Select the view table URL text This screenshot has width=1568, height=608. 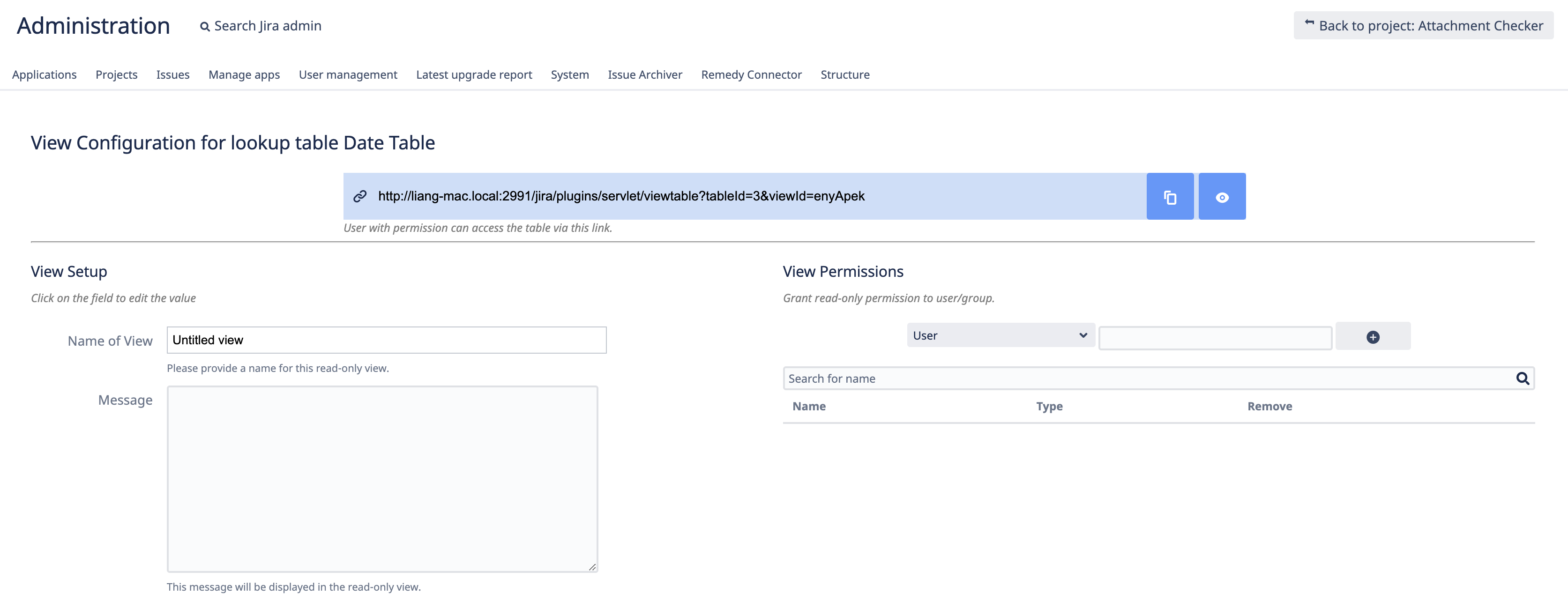[x=621, y=196]
